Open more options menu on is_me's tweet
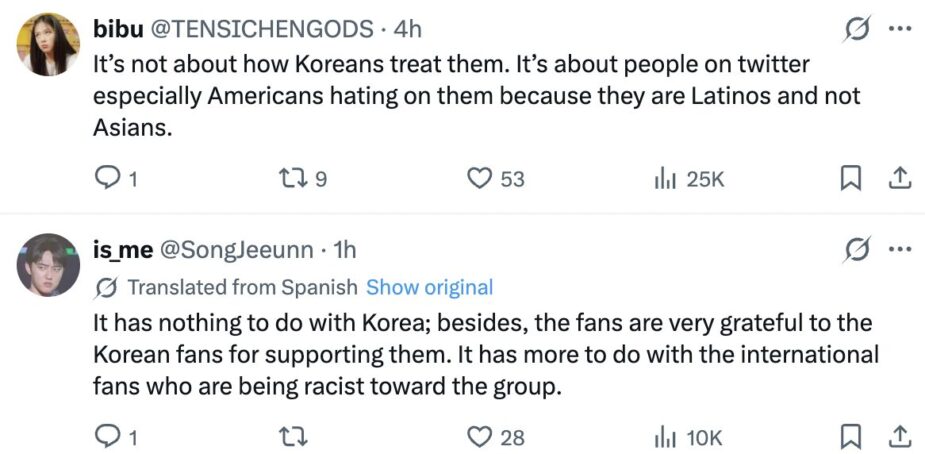925x454 pixels. click(x=900, y=250)
